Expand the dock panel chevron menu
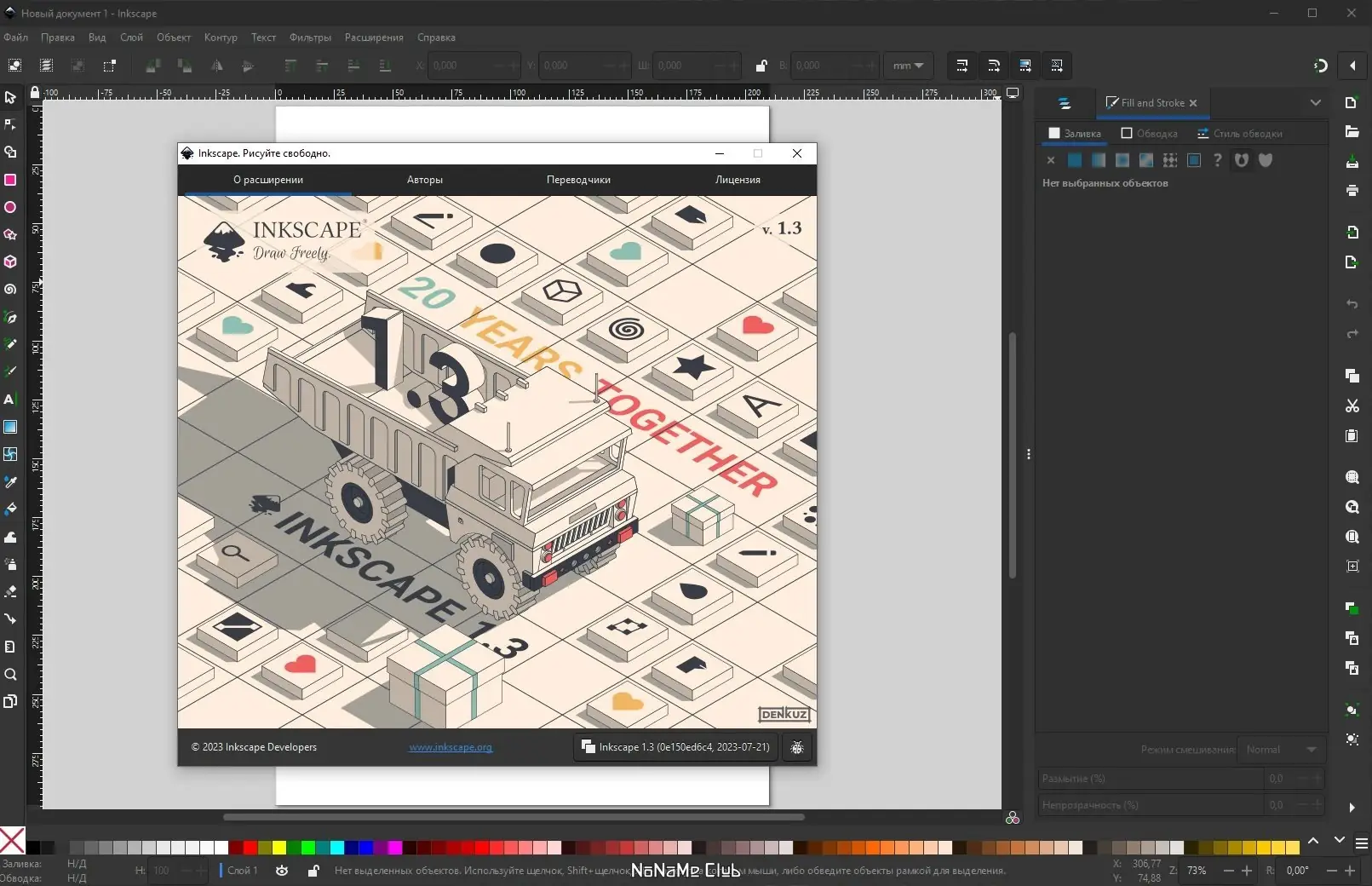This screenshot has width=1372, height=886. click(x=1315, y=103)
